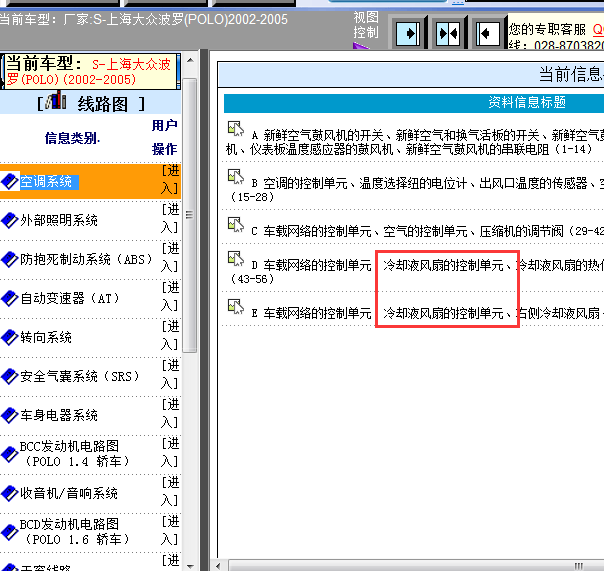Click [进入] for 收音机/音响系统

coord(170,492)
